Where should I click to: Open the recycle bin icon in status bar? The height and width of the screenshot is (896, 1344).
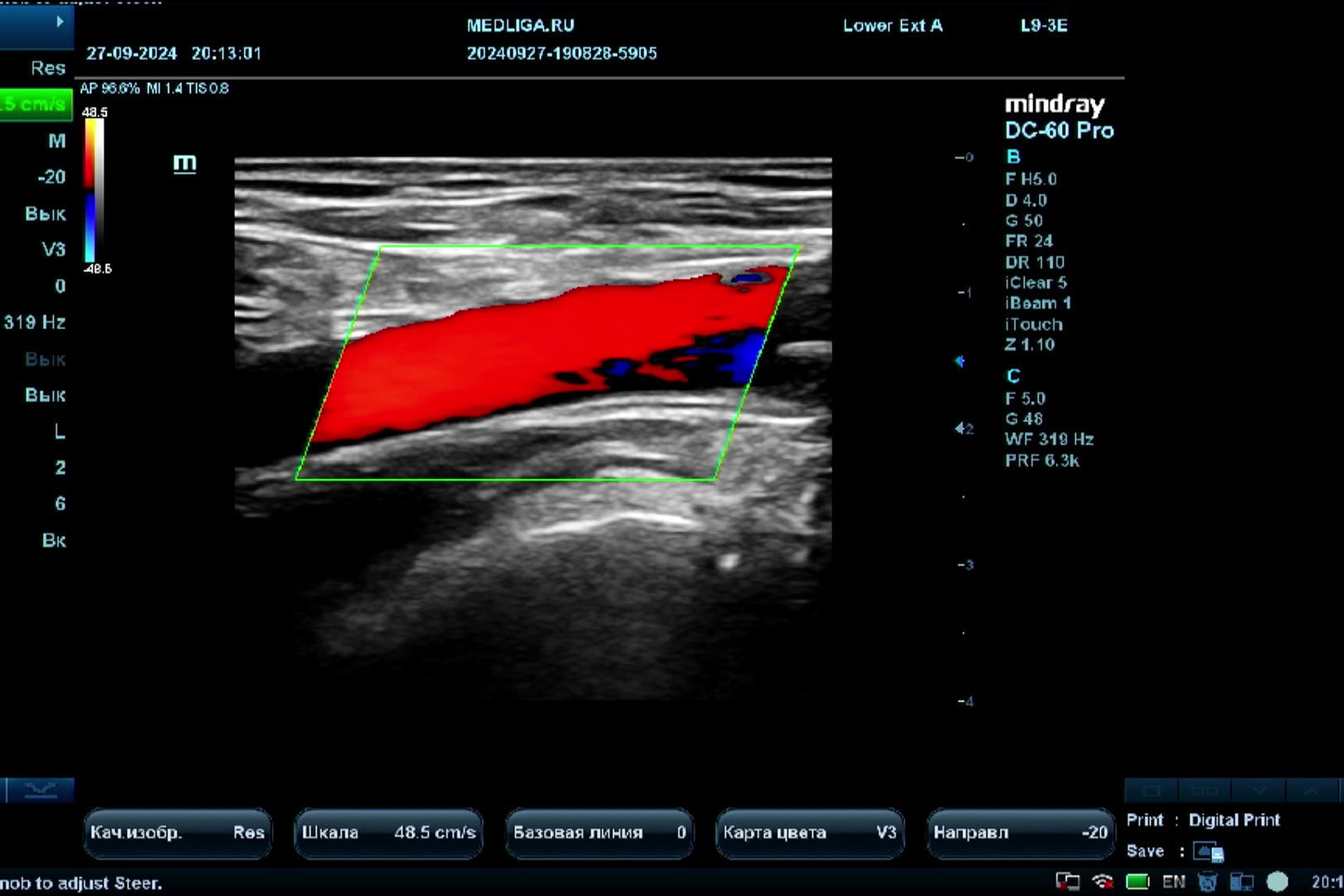coord(1207,881)
